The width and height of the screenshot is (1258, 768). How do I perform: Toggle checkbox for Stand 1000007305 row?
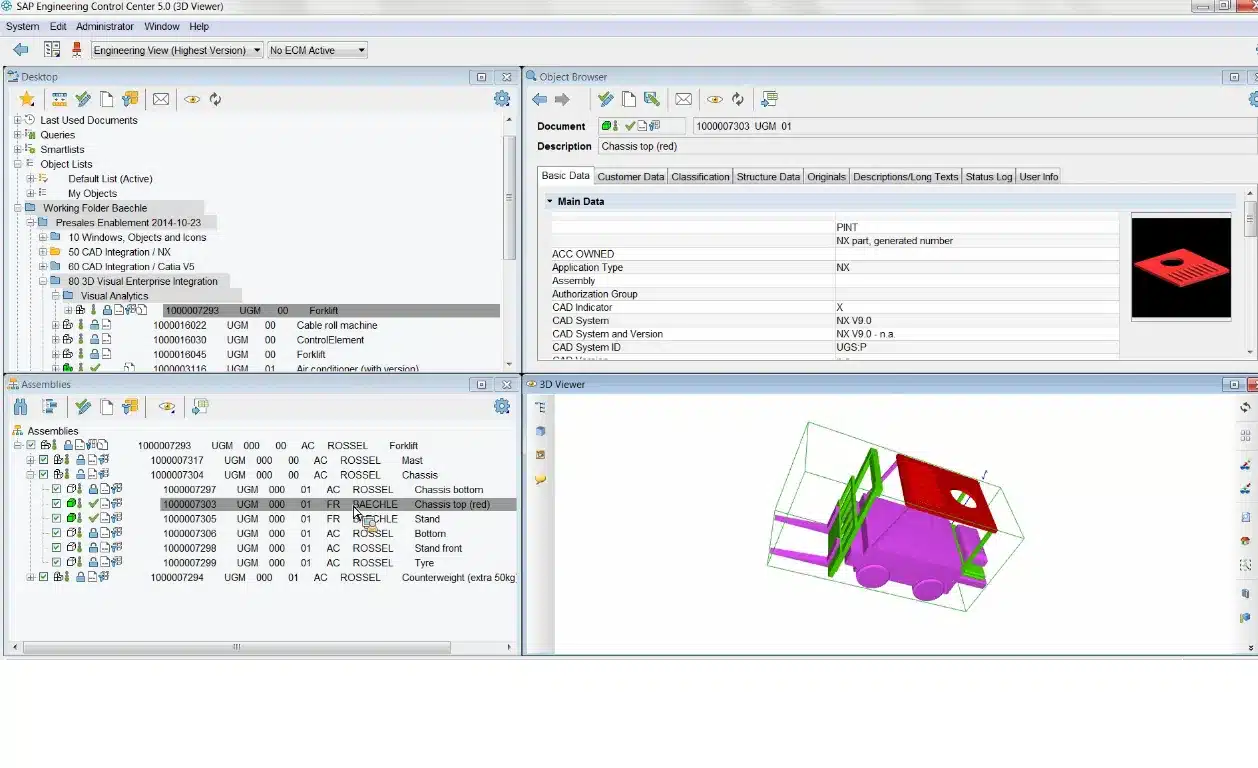[57, 519]
